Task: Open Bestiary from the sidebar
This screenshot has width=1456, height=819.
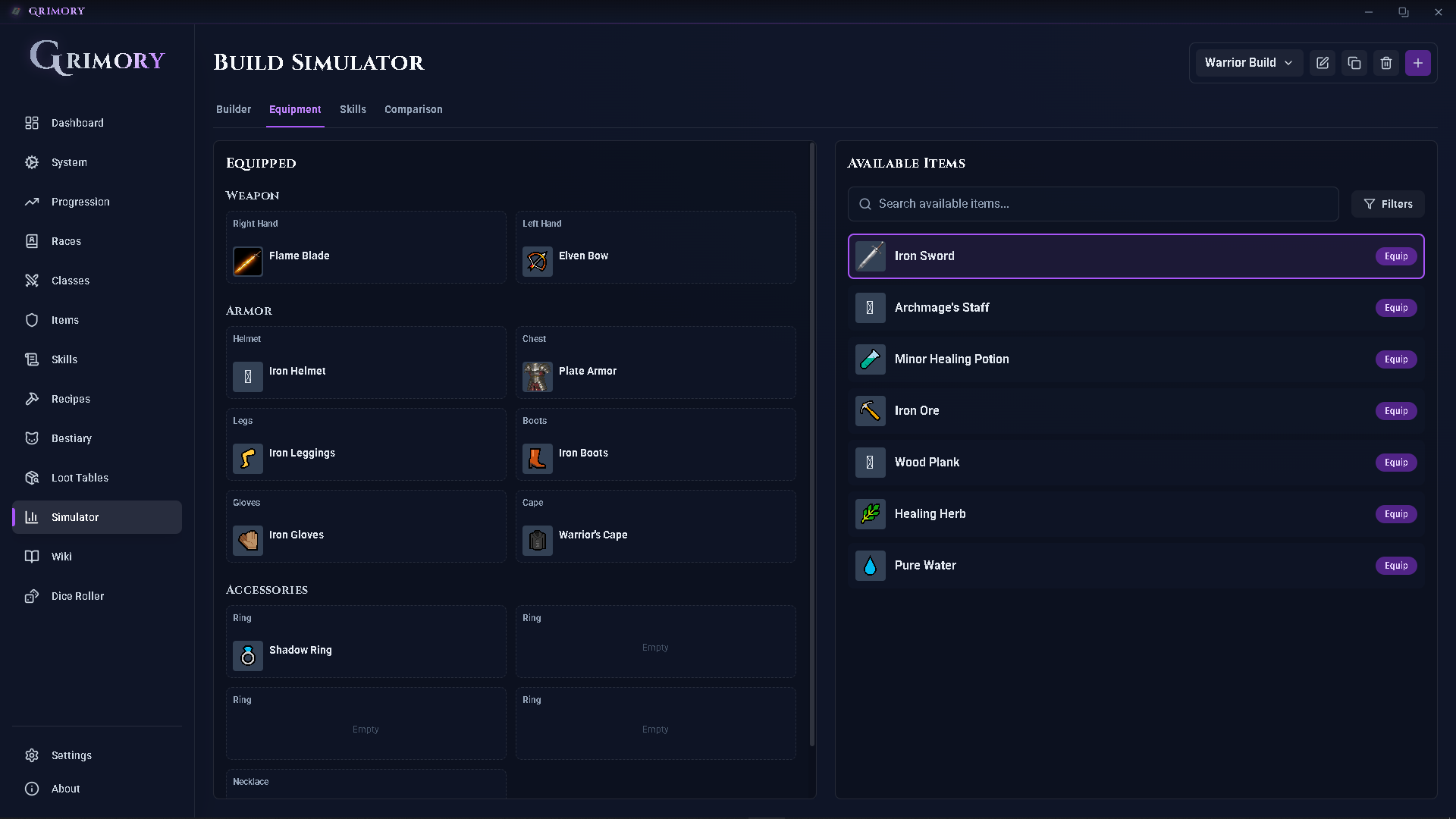Action: [x=71, y=438]
